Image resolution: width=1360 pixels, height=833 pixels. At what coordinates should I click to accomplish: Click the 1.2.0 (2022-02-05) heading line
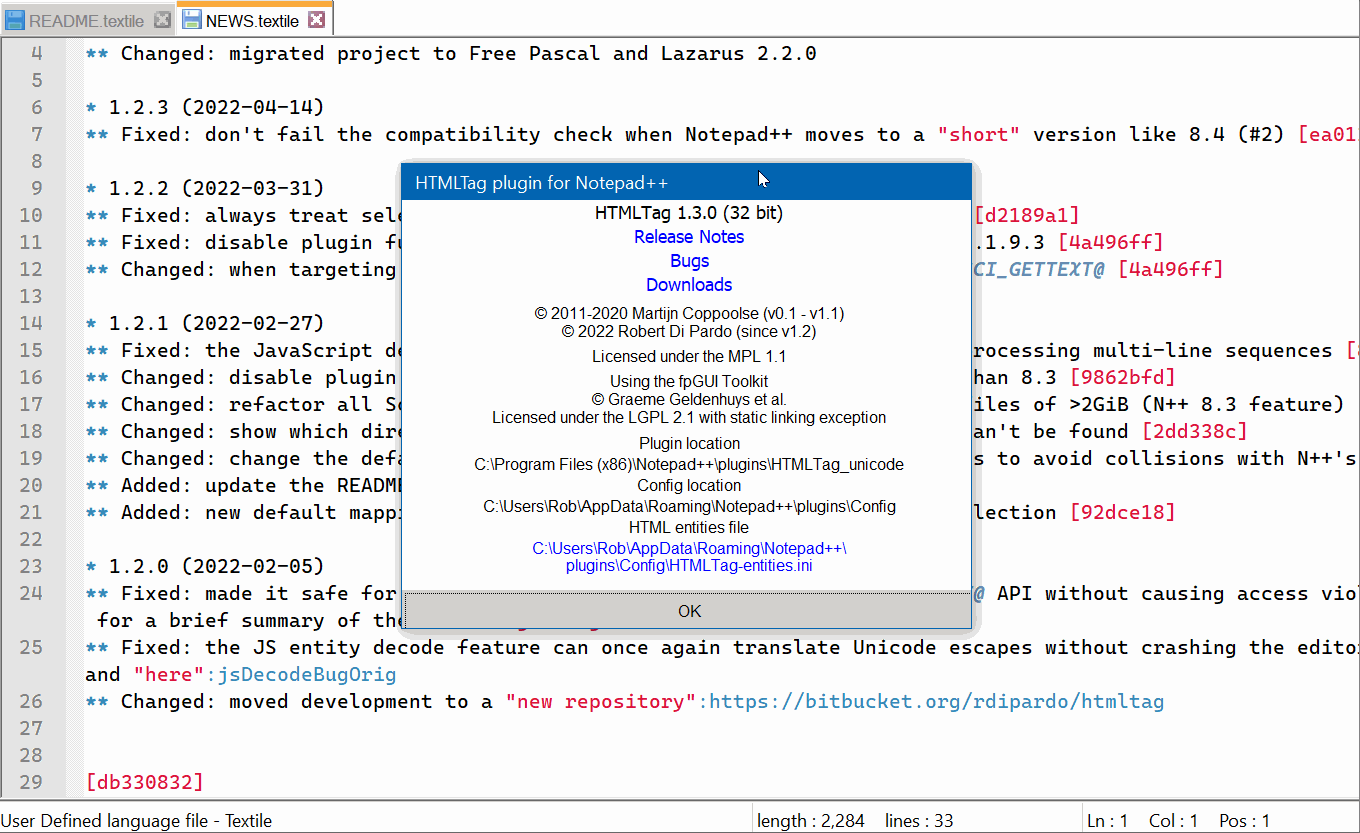[205, 566]
